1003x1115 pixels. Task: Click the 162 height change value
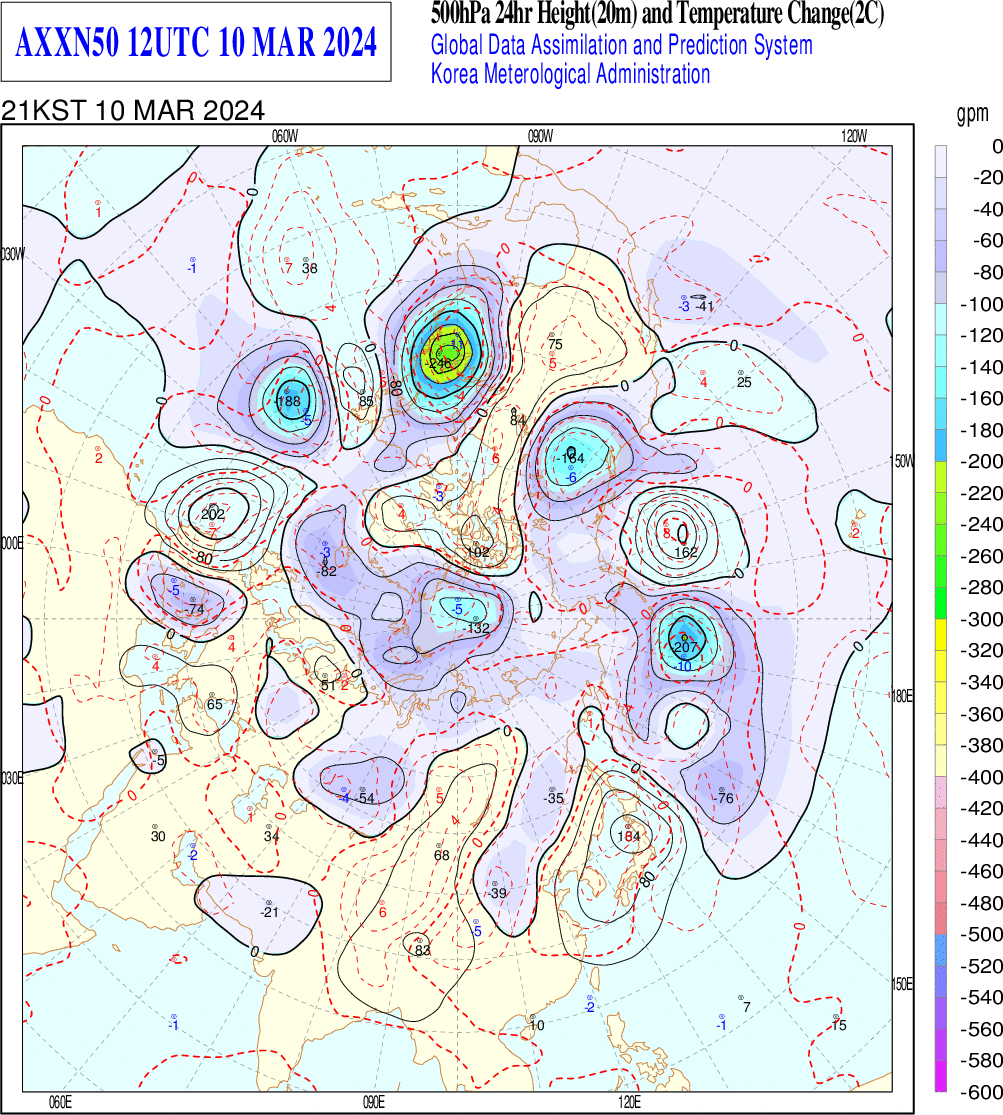pyautogui.click(x=686, y=553)
